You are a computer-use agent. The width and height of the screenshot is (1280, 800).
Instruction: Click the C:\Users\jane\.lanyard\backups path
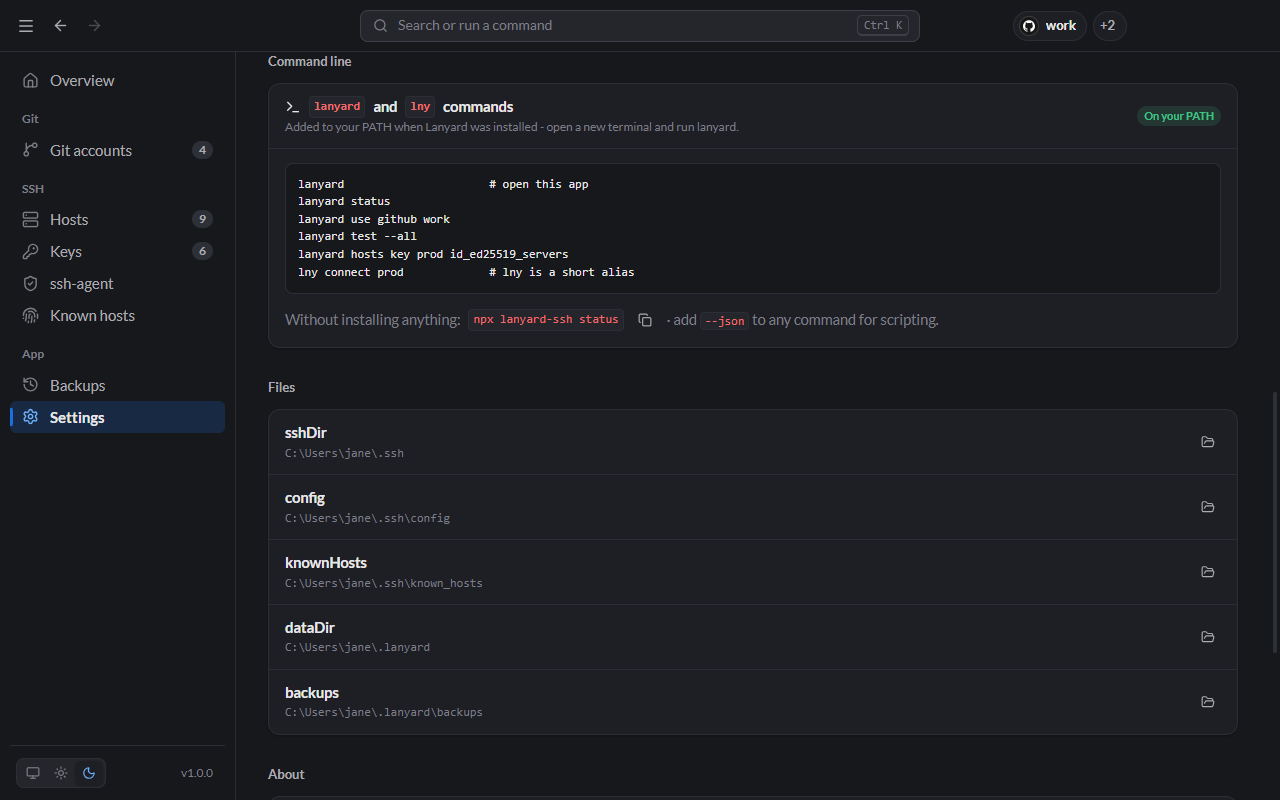(x=384, y=712)
